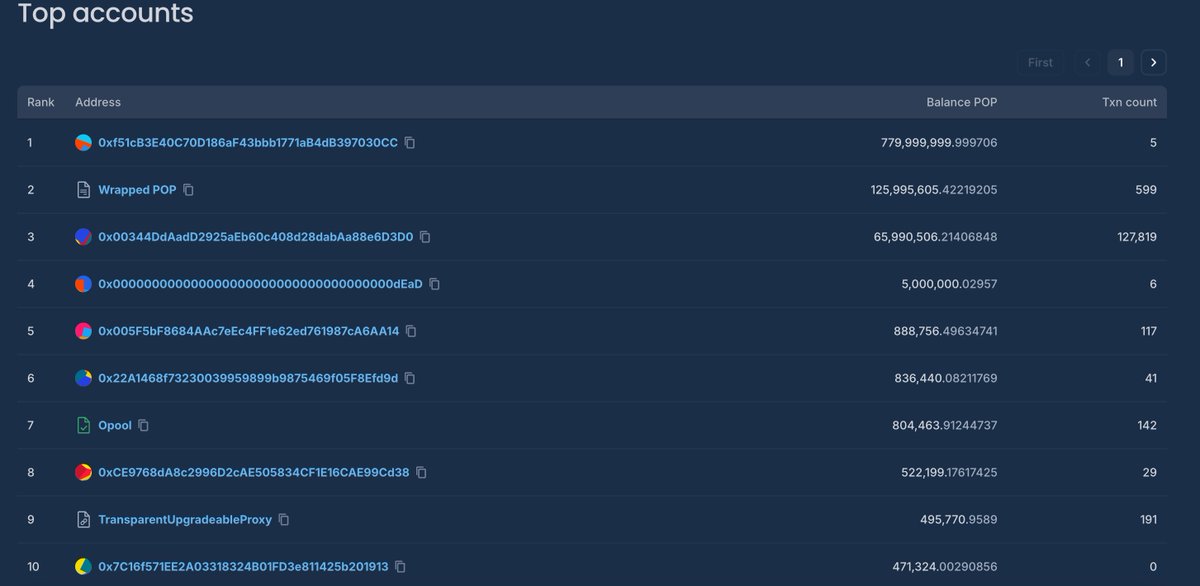Click the balance 125,995,605.42219205
Image resolution: width=1200 pixels, height=586 pixels.
tap(934, 190)
